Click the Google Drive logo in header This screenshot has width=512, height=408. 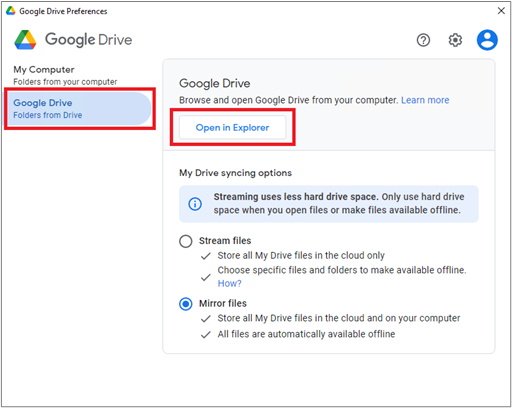click(25, 40)
